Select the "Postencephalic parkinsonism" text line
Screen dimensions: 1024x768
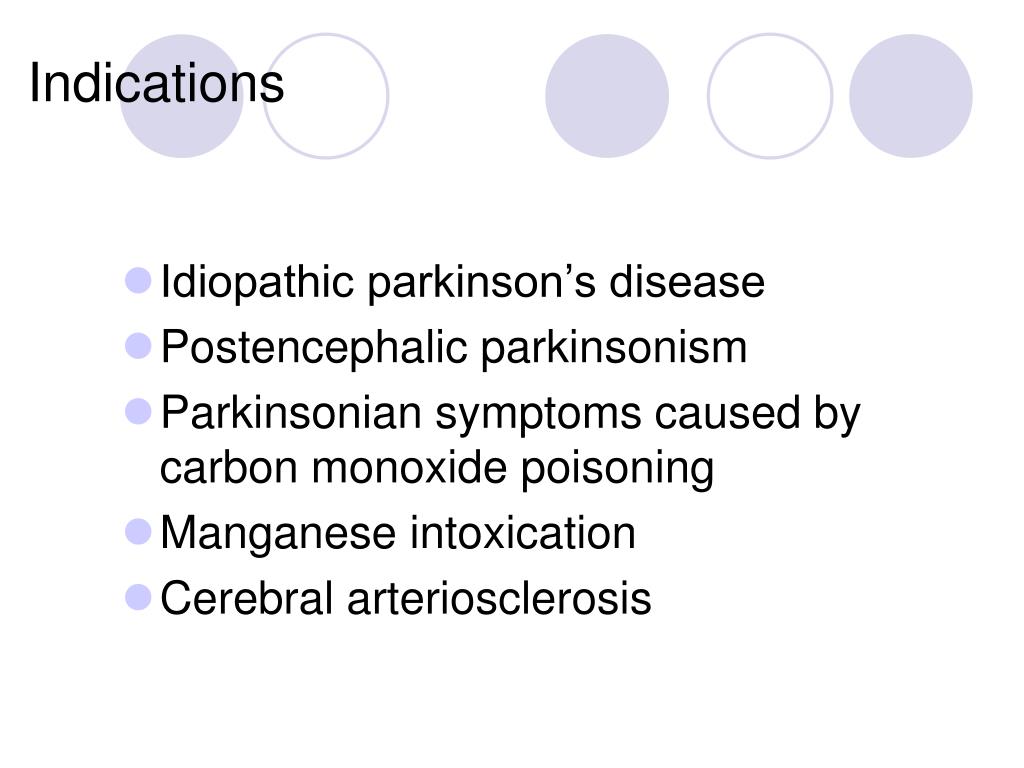point(453,348)
